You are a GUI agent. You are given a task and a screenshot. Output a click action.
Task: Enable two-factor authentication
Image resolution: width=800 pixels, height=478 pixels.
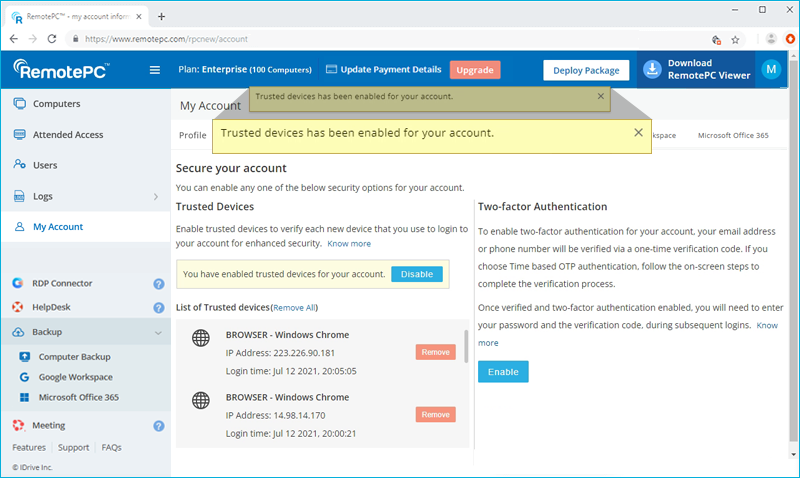(503, 372)
